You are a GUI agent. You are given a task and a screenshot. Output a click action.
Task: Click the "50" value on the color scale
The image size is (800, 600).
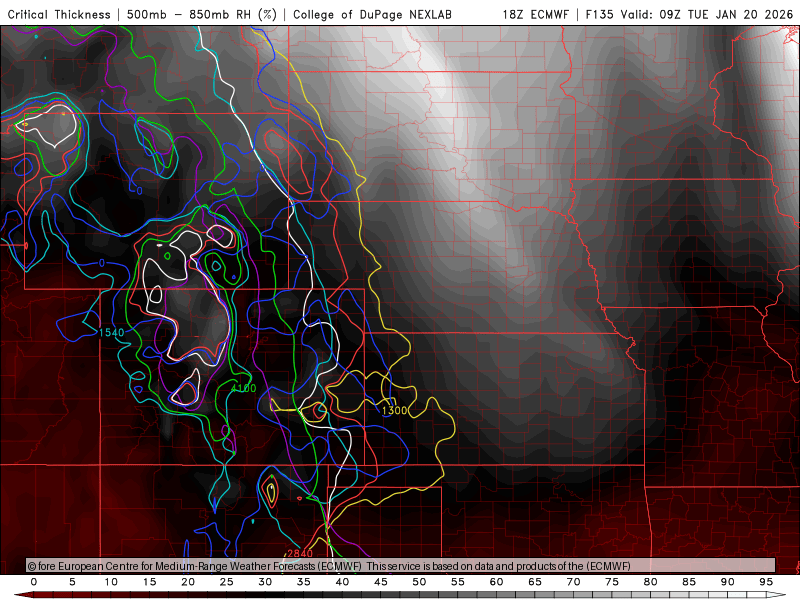coord(419,582)
